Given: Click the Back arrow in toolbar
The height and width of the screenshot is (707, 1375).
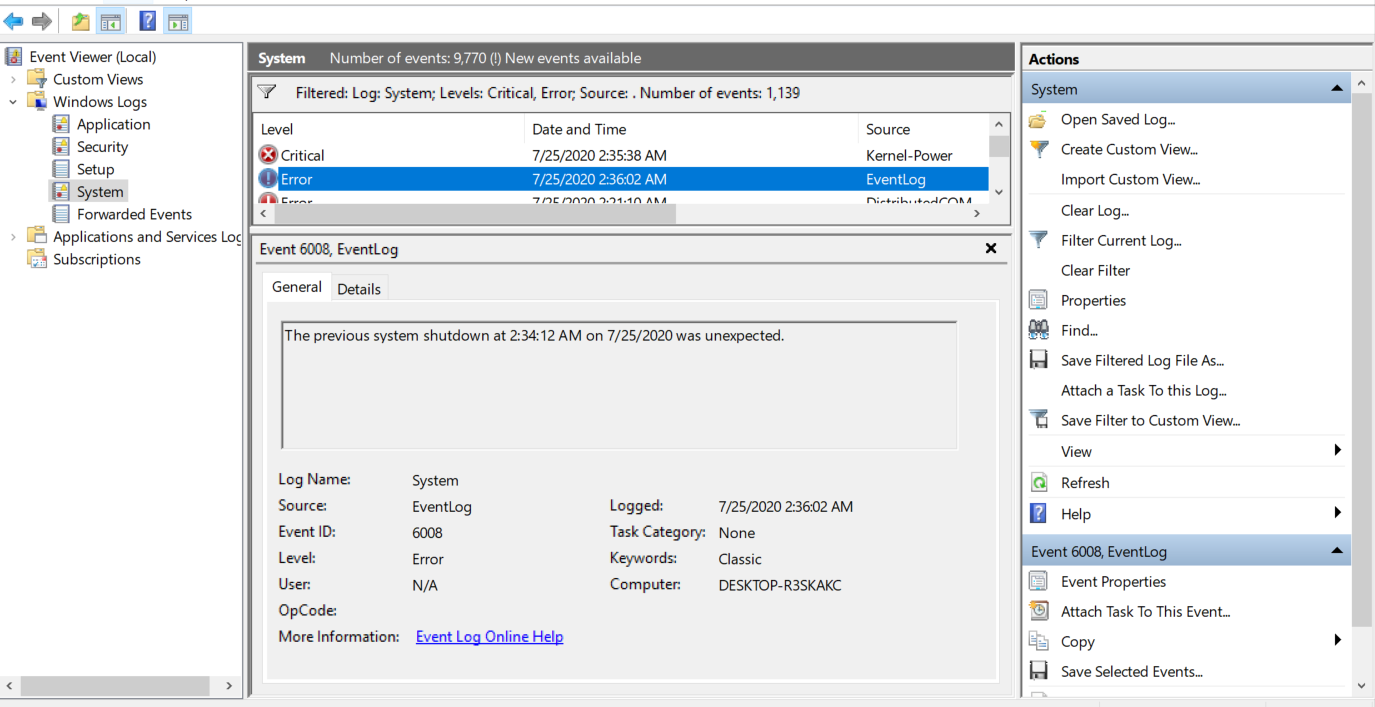Looking at the screenshot, I should click(13, 21).
